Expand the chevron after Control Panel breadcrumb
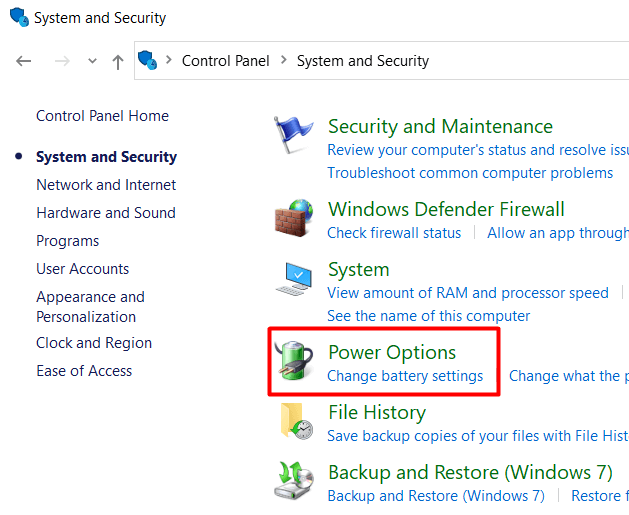 coord(284,61)
